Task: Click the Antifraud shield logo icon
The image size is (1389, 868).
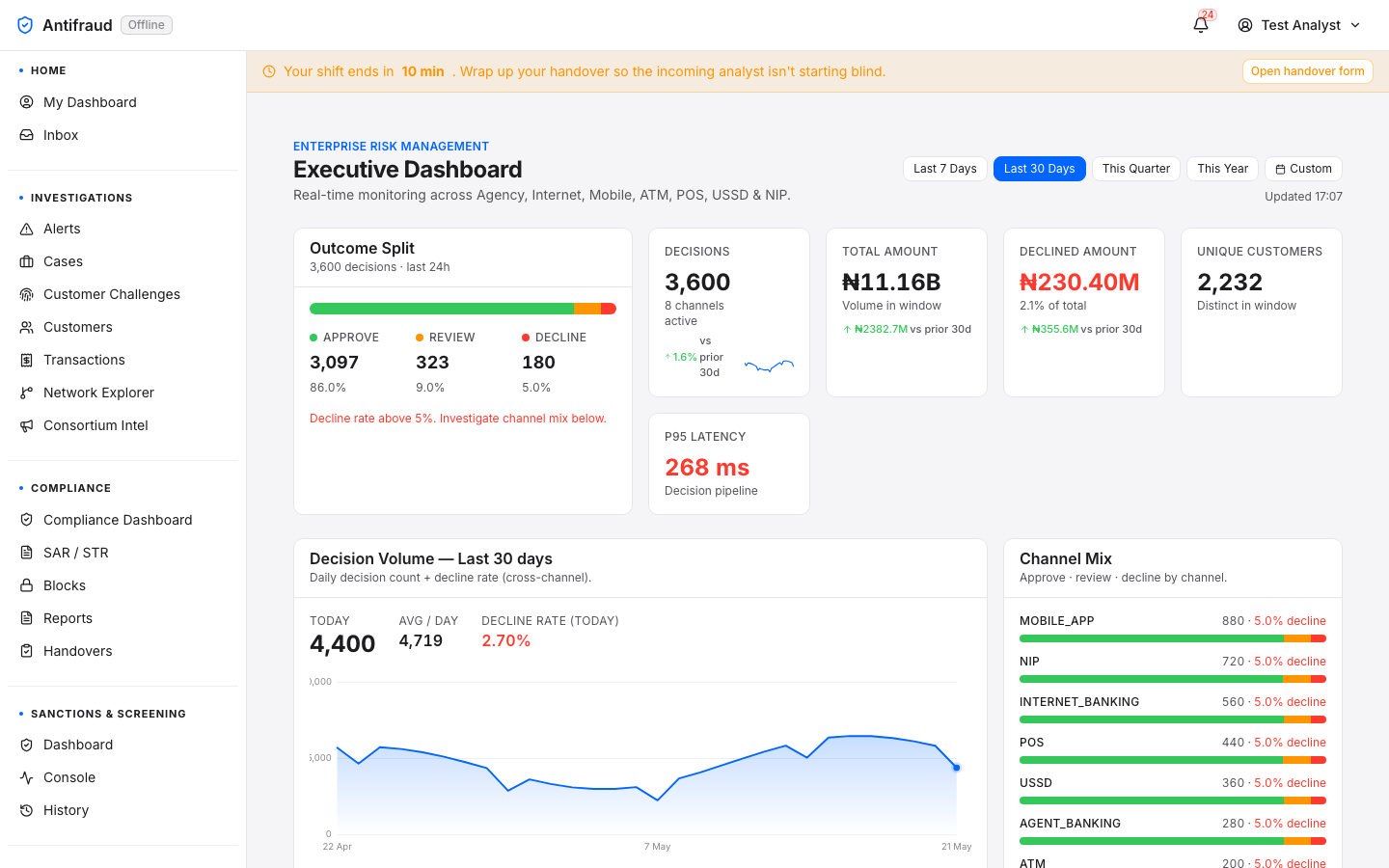Action: point(26,25)
